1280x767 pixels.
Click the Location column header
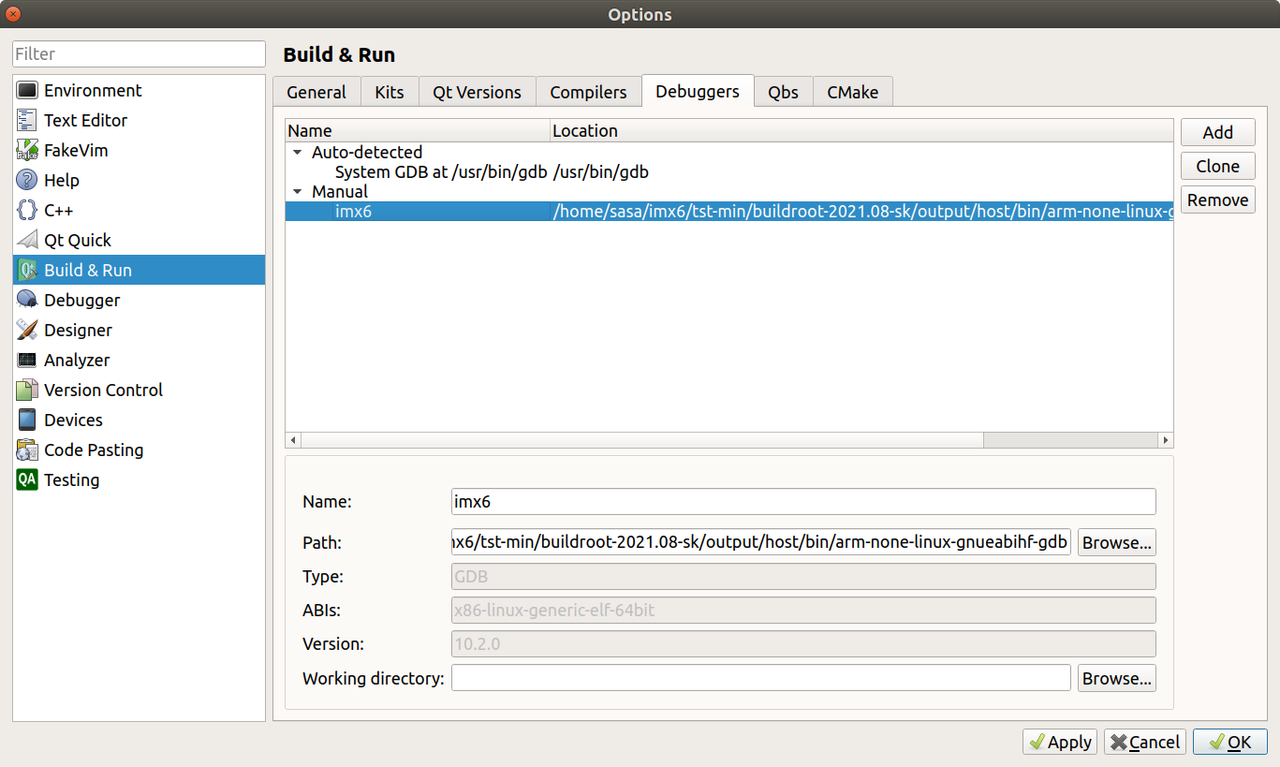pos(861,131)
